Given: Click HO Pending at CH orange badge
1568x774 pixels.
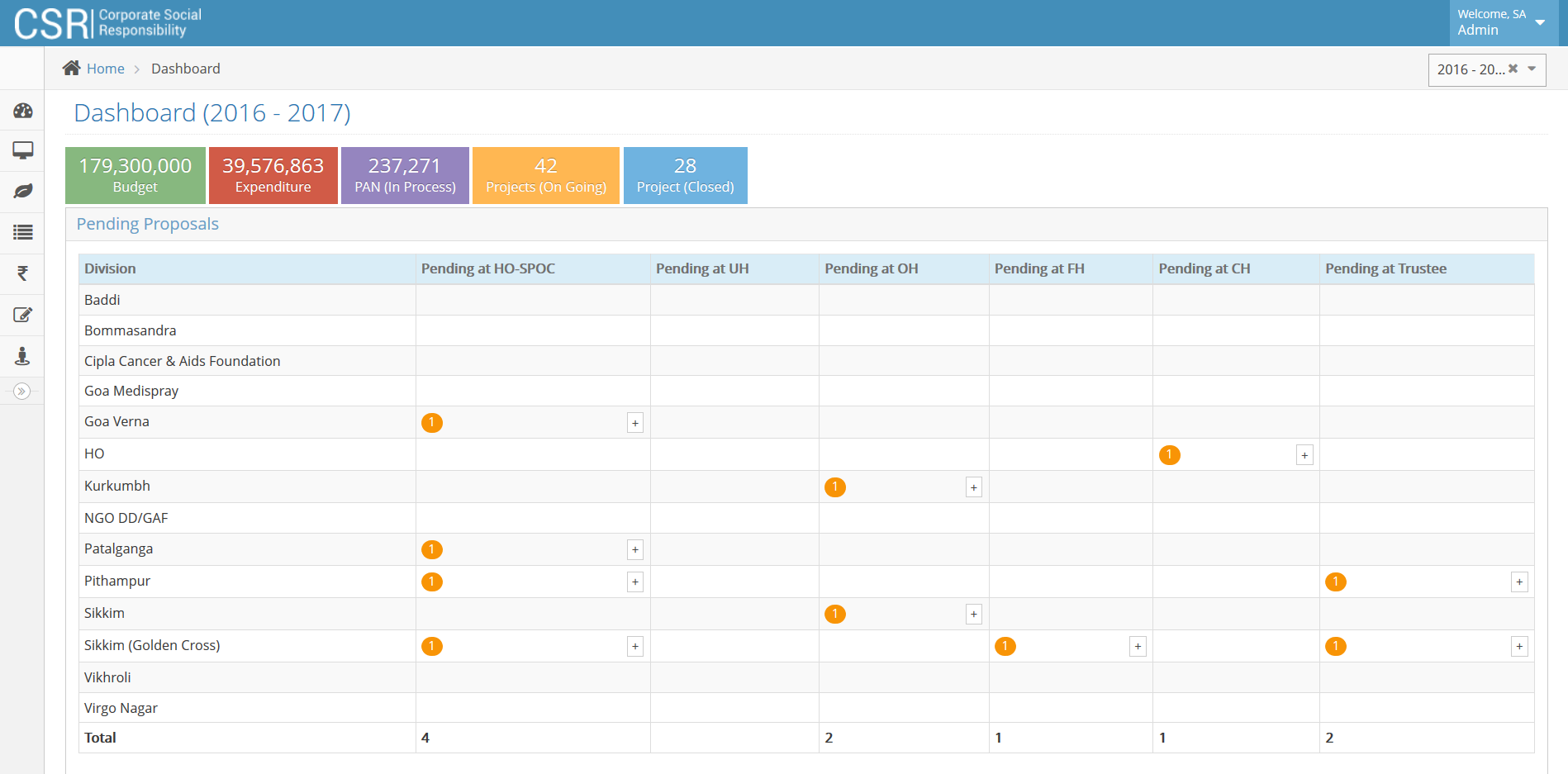Looking at the screenshot, I should [1170, 455].
